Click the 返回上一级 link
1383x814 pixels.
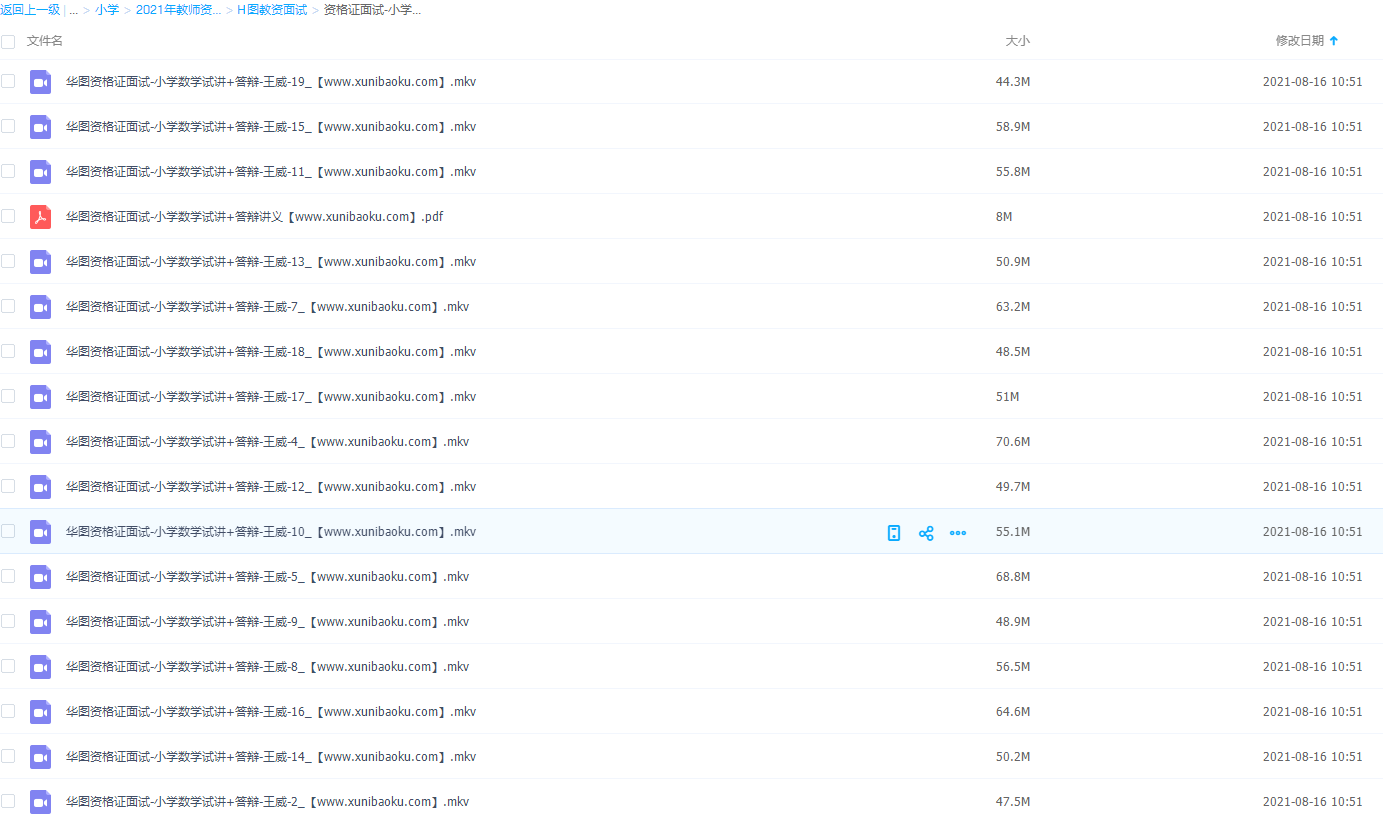(30, 10)
